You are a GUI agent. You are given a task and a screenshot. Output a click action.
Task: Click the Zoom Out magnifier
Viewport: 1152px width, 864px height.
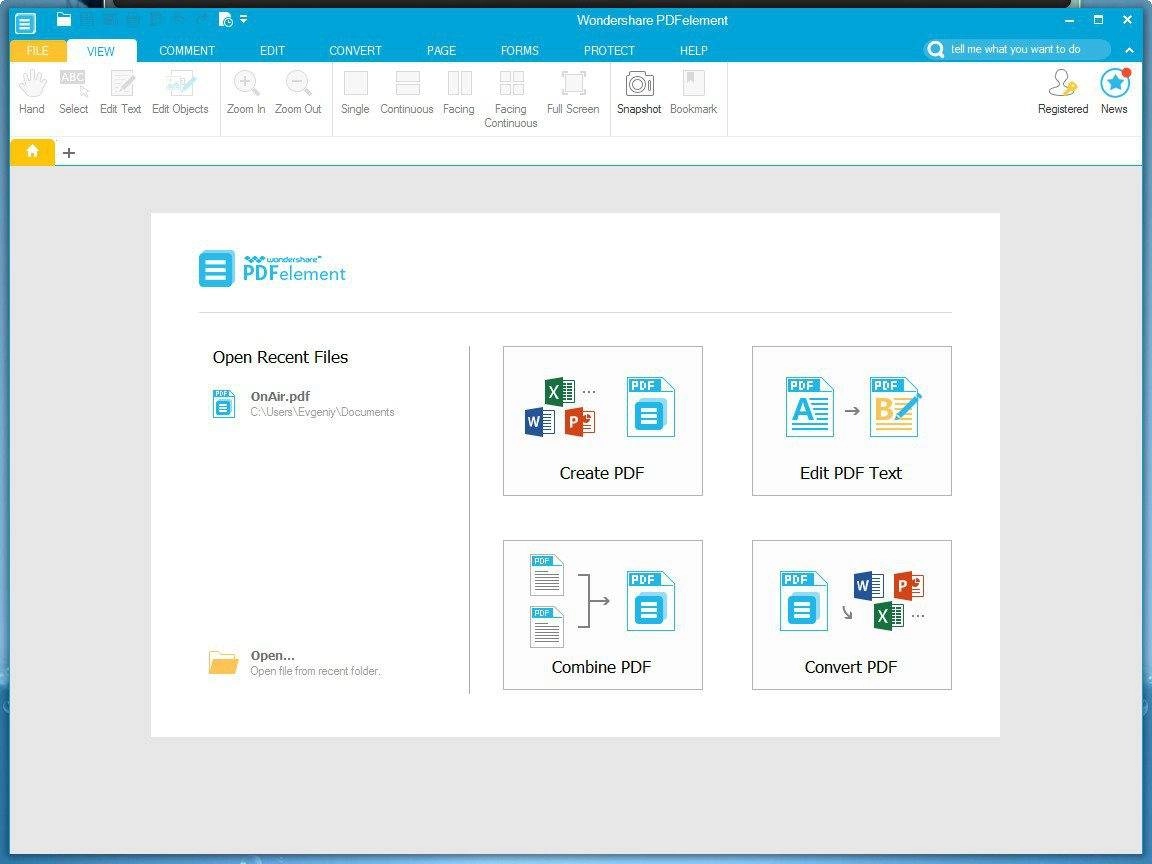pos(298,93)
